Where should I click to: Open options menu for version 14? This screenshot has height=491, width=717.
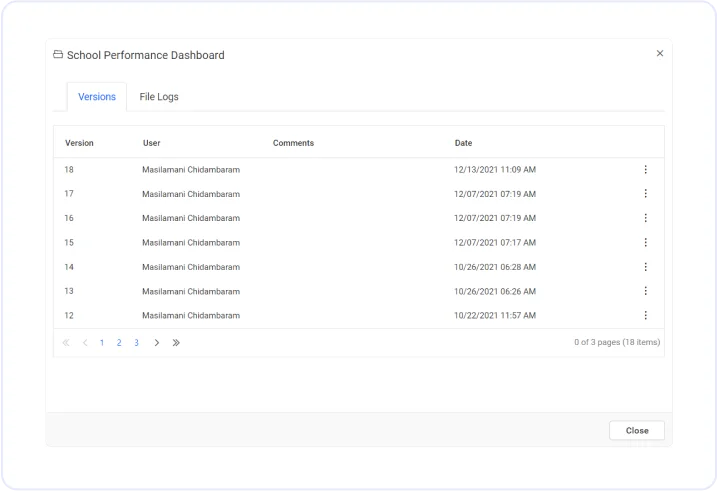(645, 267)
